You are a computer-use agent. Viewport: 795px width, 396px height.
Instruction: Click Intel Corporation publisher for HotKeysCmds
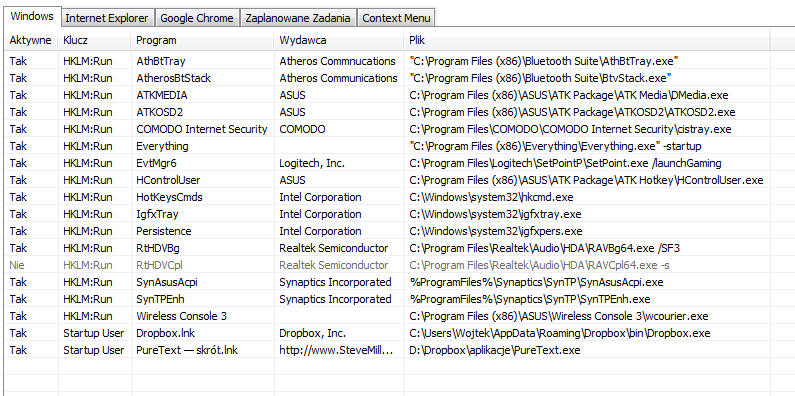coord(320,197)
